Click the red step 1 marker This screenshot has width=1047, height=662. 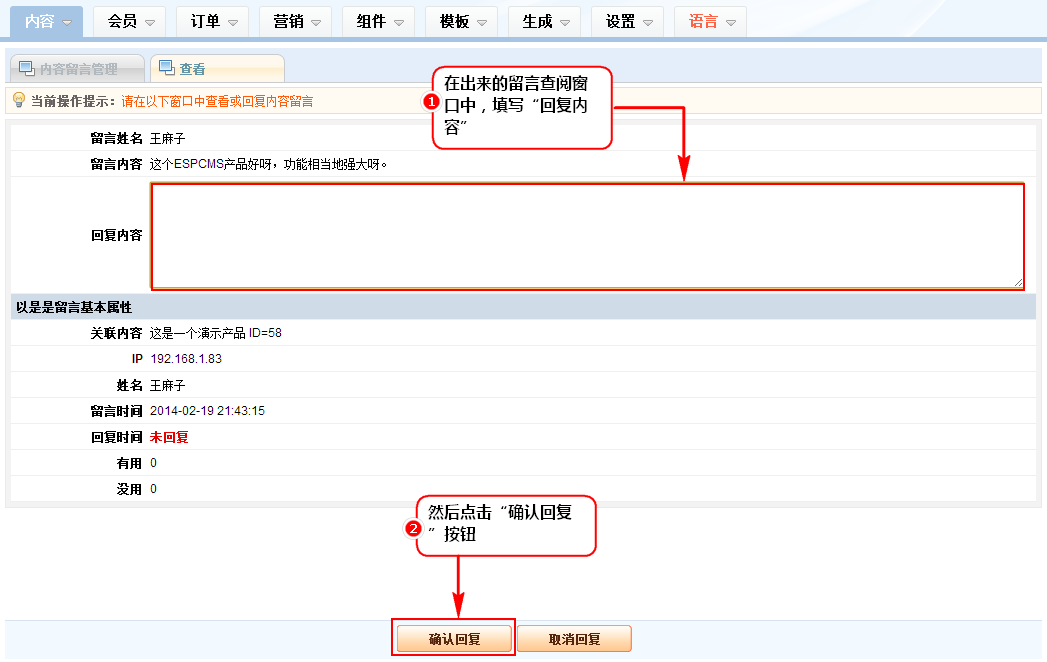pos(431,101)
